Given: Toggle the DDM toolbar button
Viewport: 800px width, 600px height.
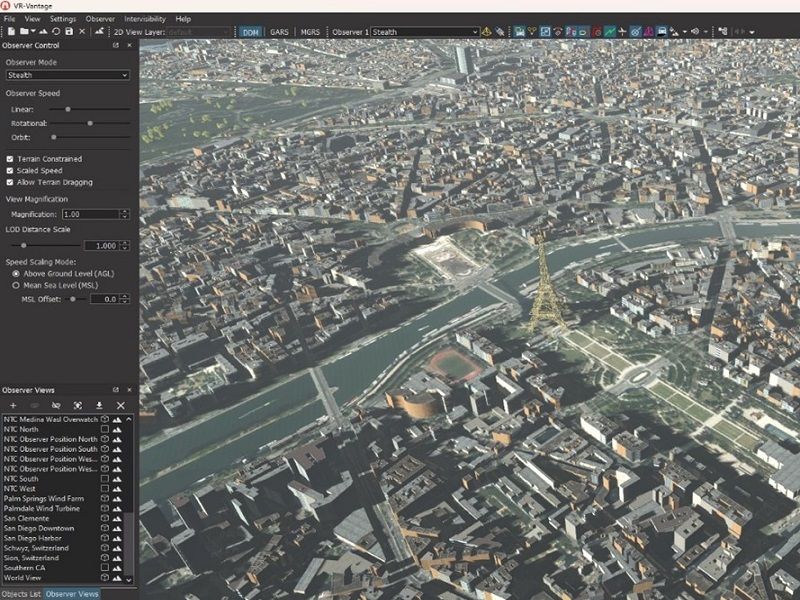Looking at the screenshot, I should pos(251,32).
